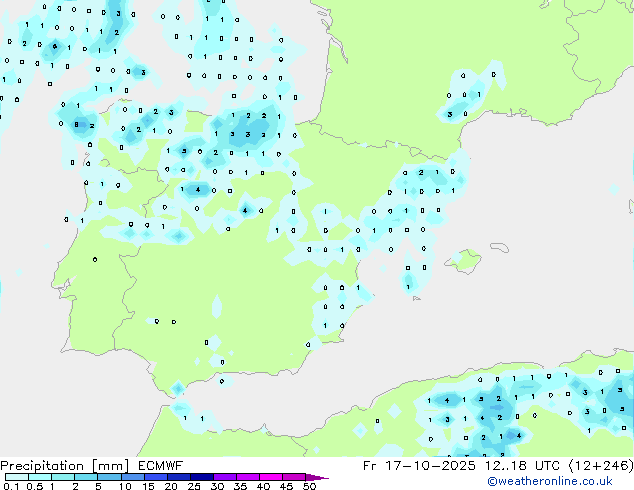Click the 2–5 mm legend color box

86,477
